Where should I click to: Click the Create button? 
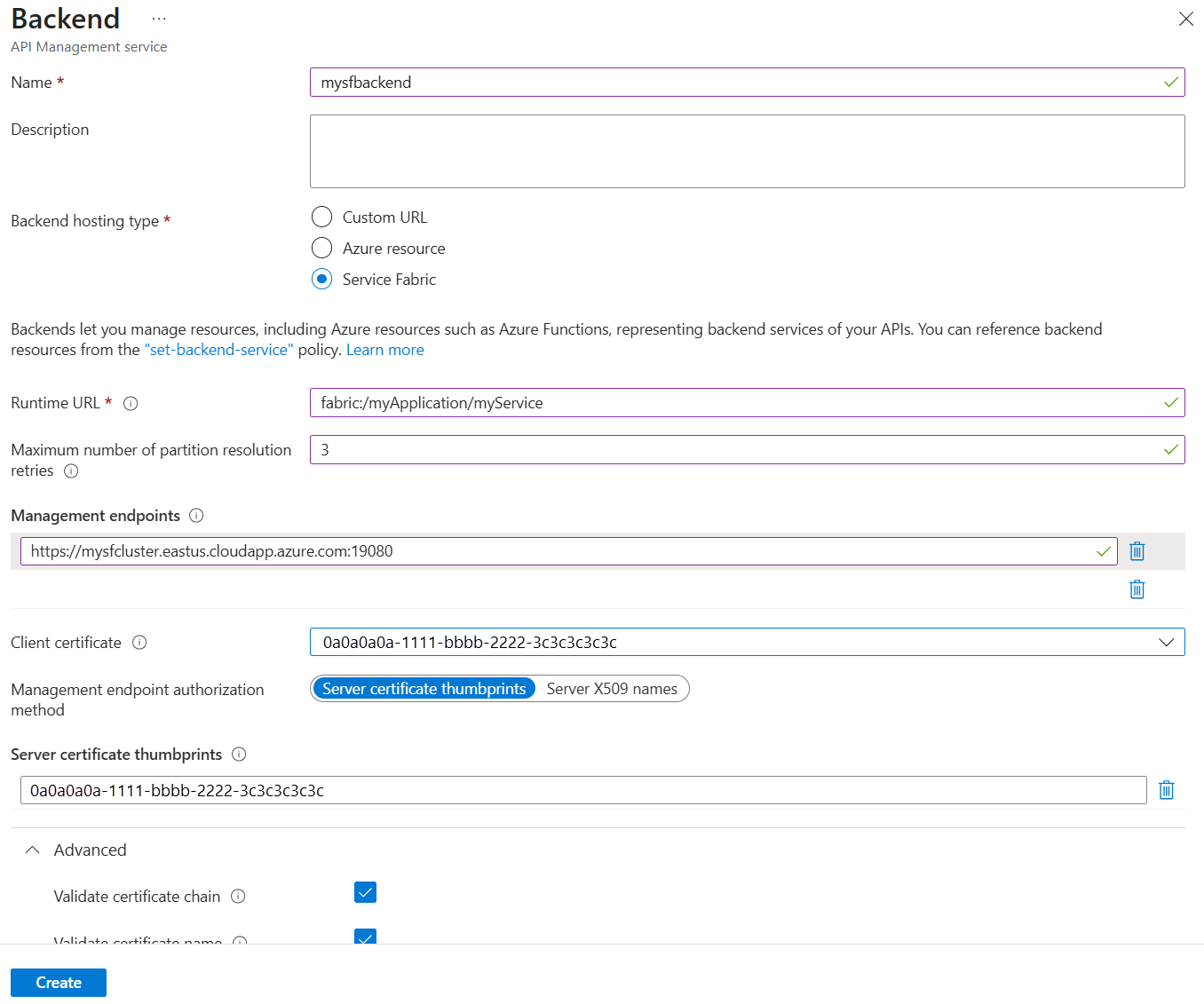58,983
